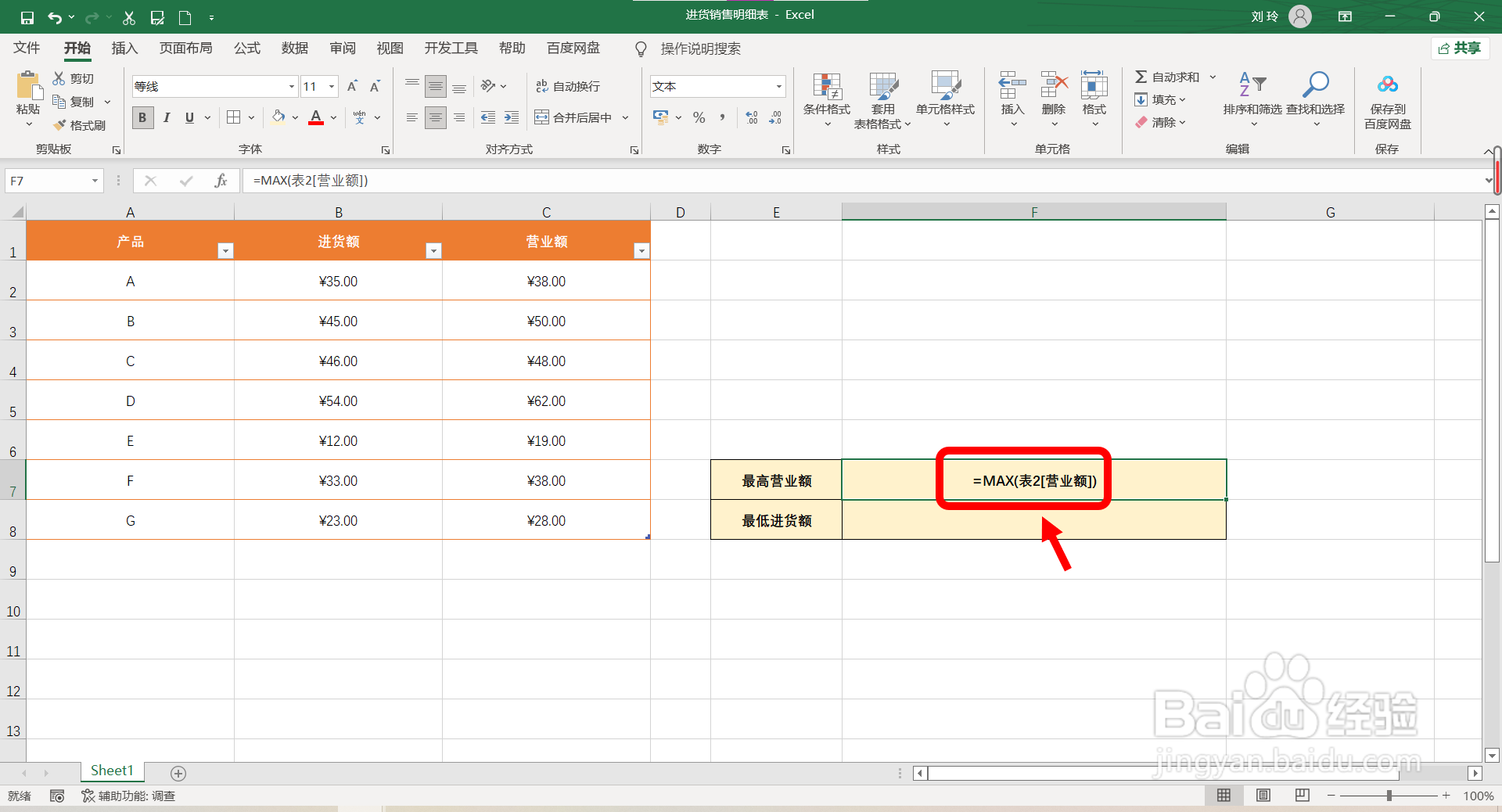Toggle left text alignment
1502x812 pixels.
[x=412, y=117]
